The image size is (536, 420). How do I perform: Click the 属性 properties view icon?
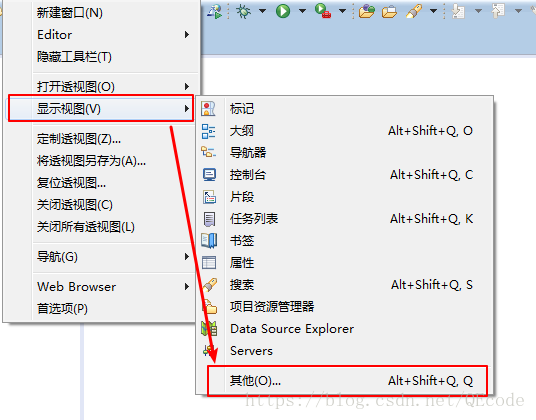click(209, 263)
